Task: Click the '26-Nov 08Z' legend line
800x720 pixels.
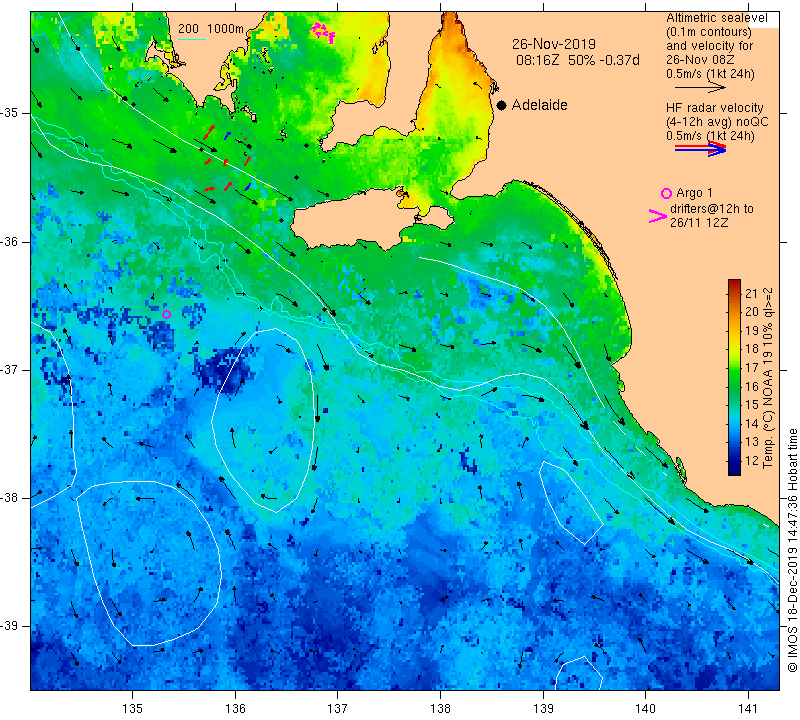Action: point(701,60)
